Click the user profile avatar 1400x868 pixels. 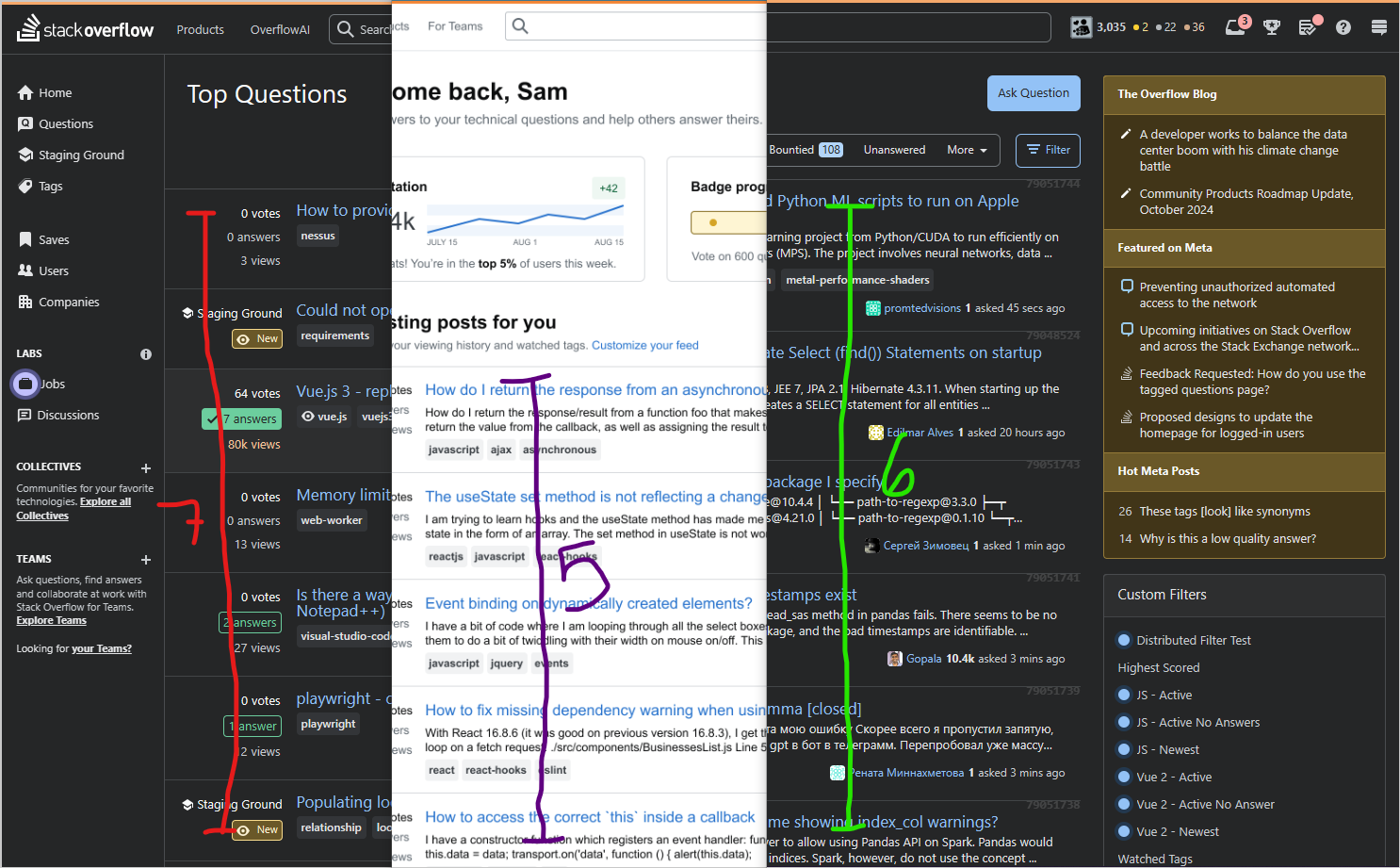1081,27
